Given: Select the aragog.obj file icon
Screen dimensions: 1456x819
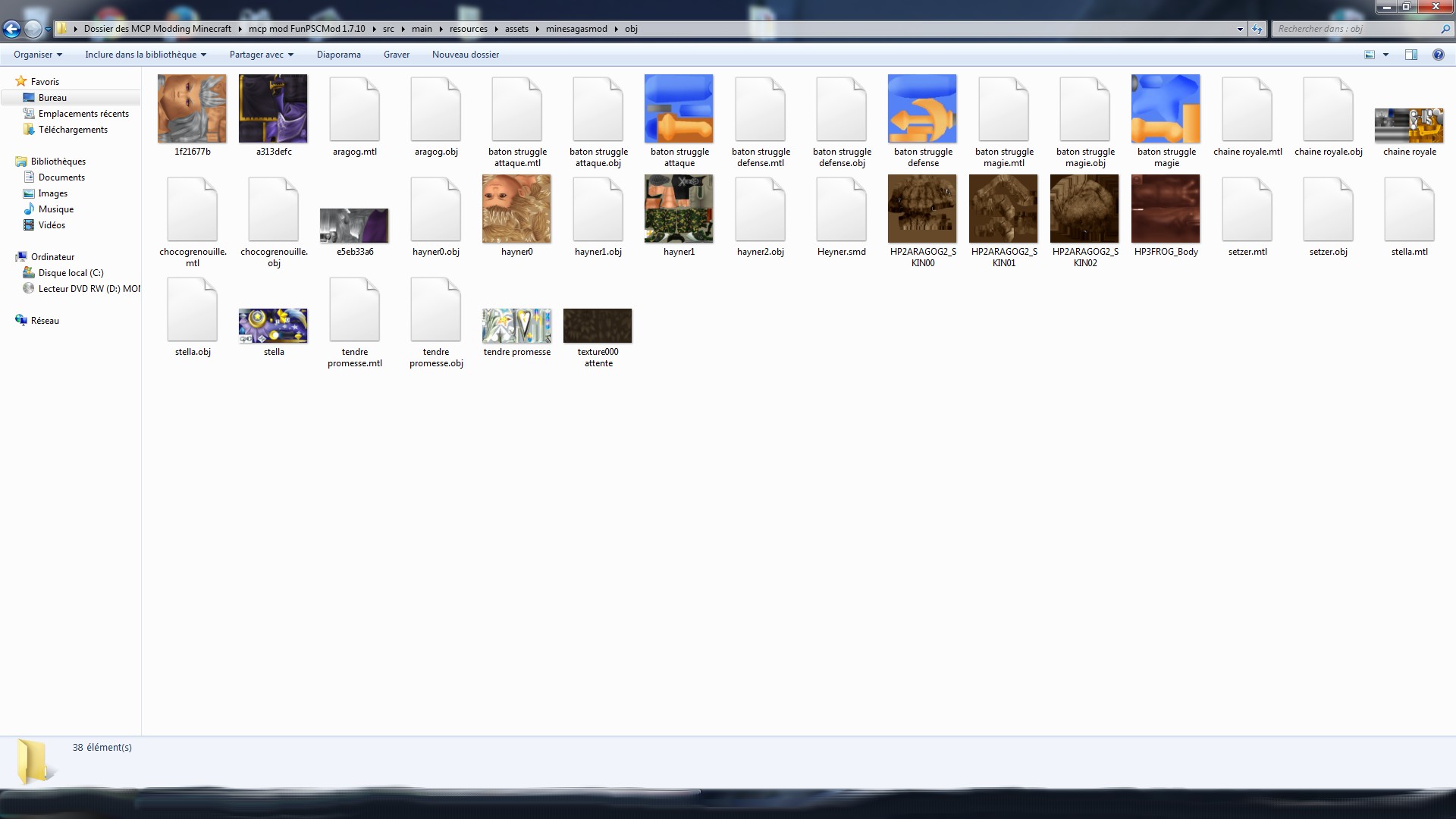Looking at the screenshot, I should point(436,110).
